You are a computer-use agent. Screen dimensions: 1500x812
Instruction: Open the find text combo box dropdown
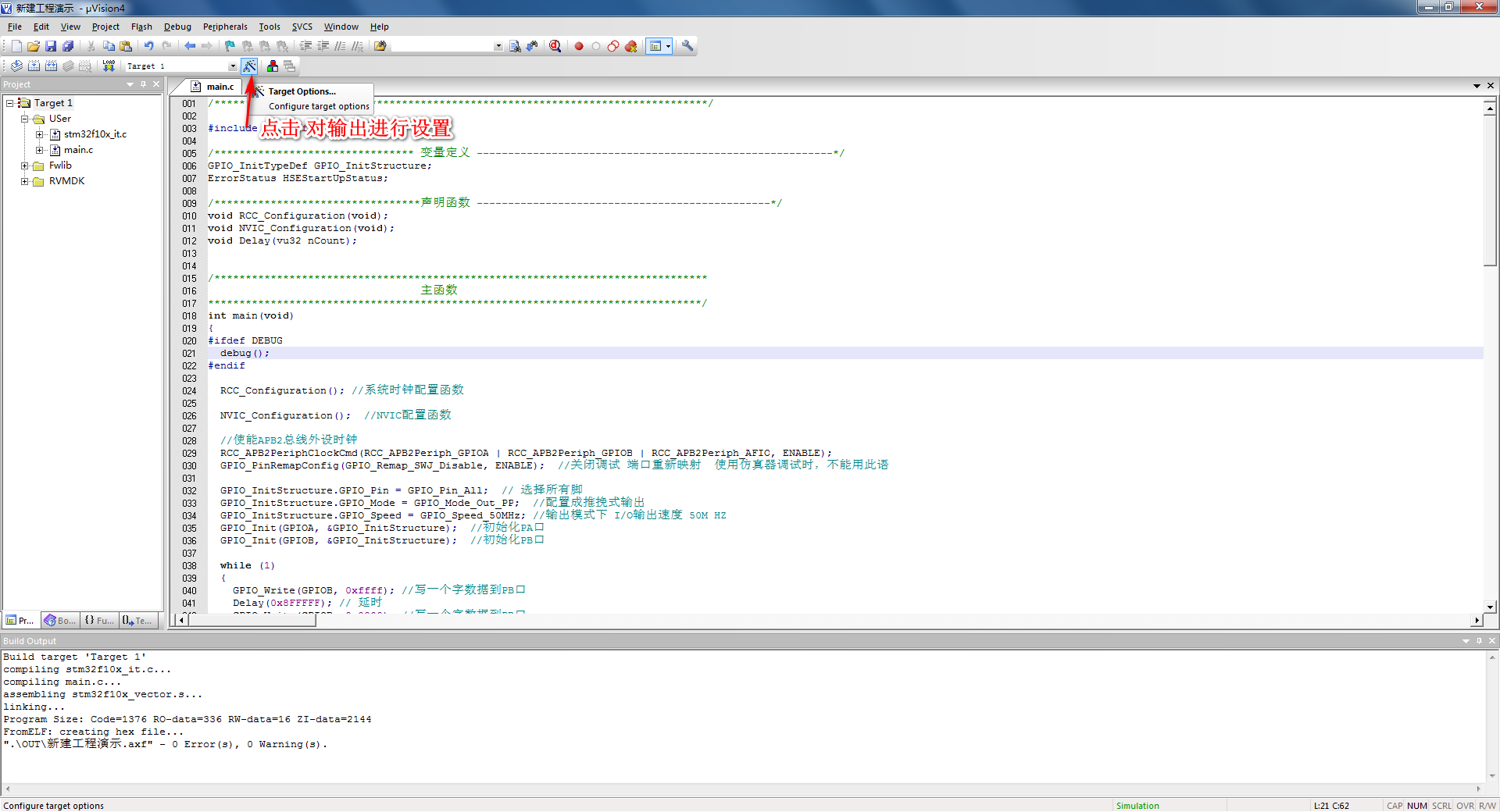coord(498,46)
